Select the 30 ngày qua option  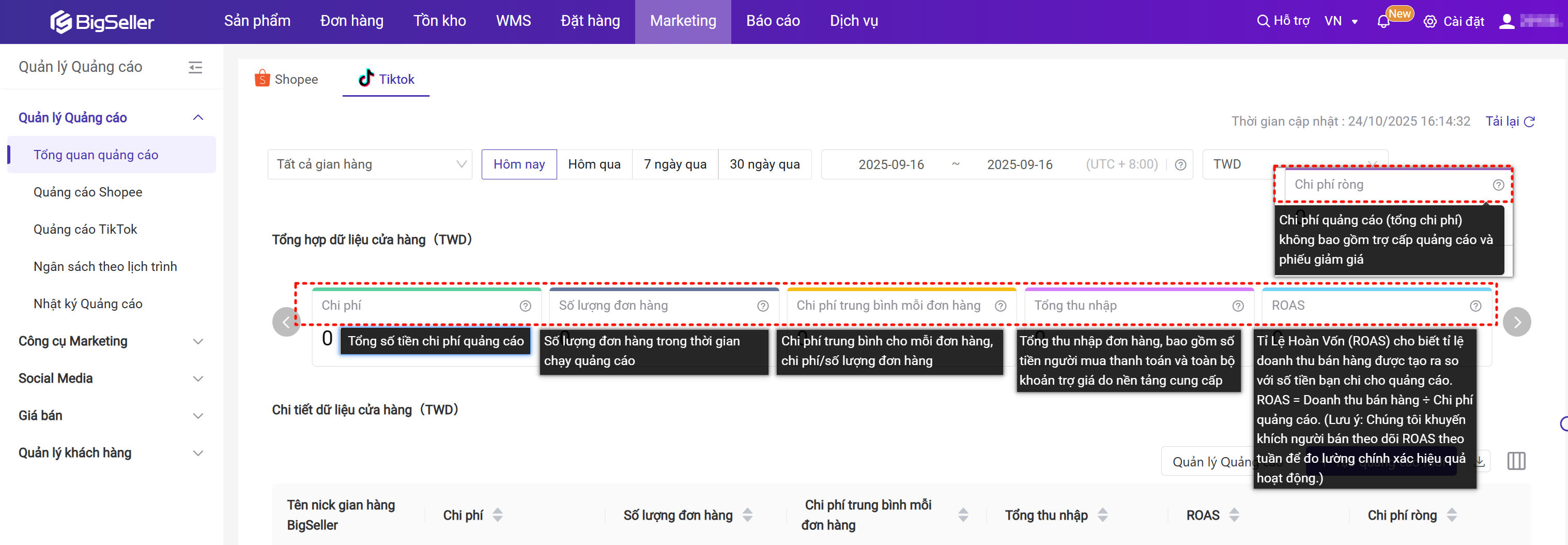[764, 164]
